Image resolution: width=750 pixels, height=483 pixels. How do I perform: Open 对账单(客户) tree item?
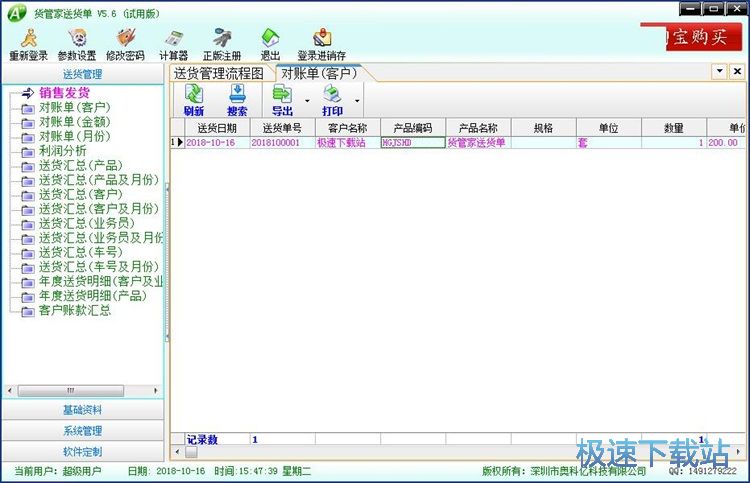(75, 107)
